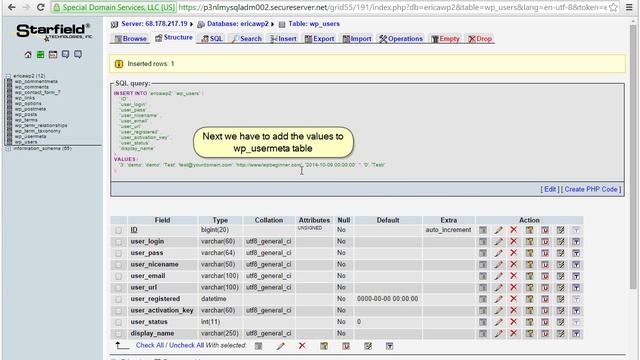Viewport: 640px width, 360px height.
Task: Open the Search tab
Action: (247, 39)
